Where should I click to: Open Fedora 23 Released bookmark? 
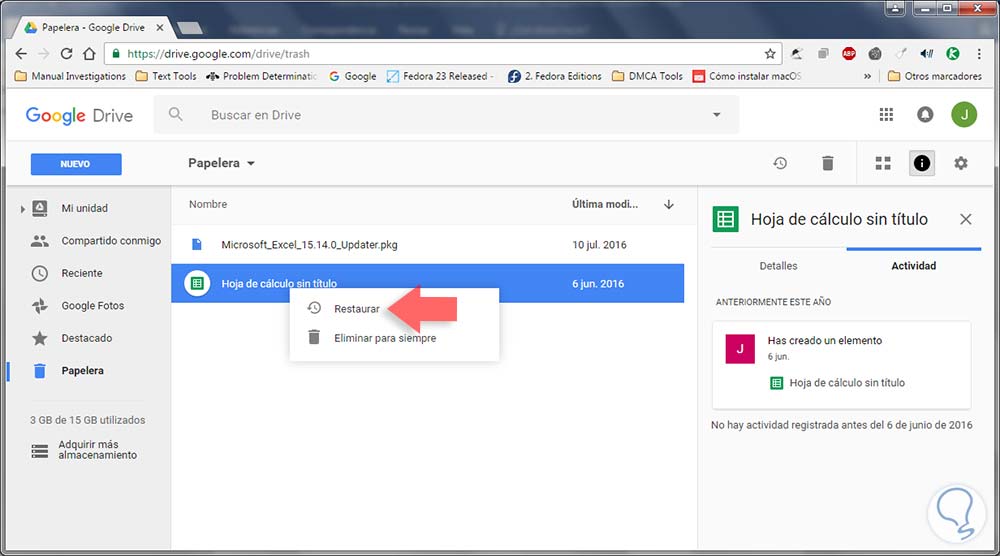point(440,76)
